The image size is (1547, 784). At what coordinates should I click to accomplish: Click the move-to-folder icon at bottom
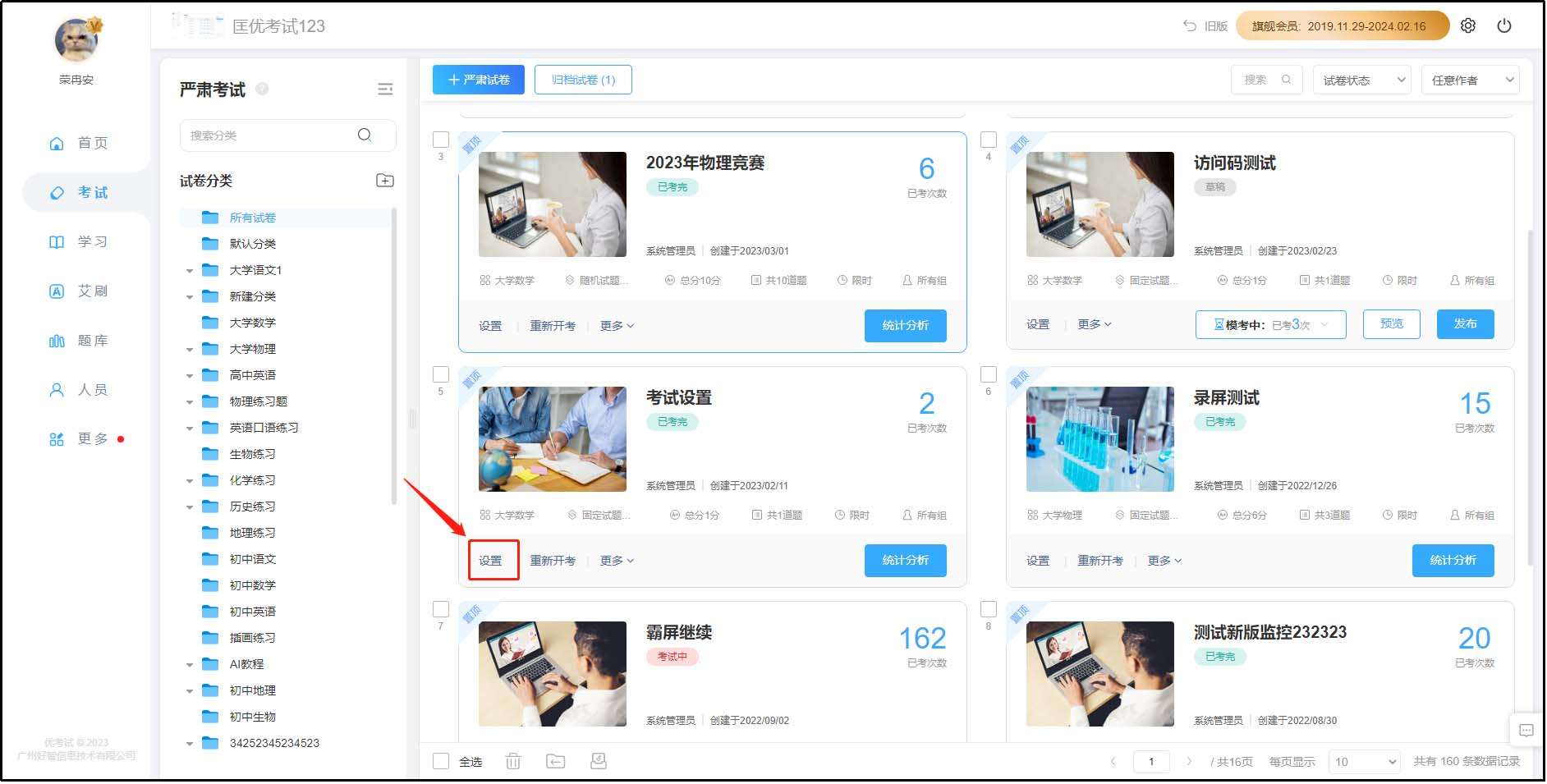tap(556, 761)
